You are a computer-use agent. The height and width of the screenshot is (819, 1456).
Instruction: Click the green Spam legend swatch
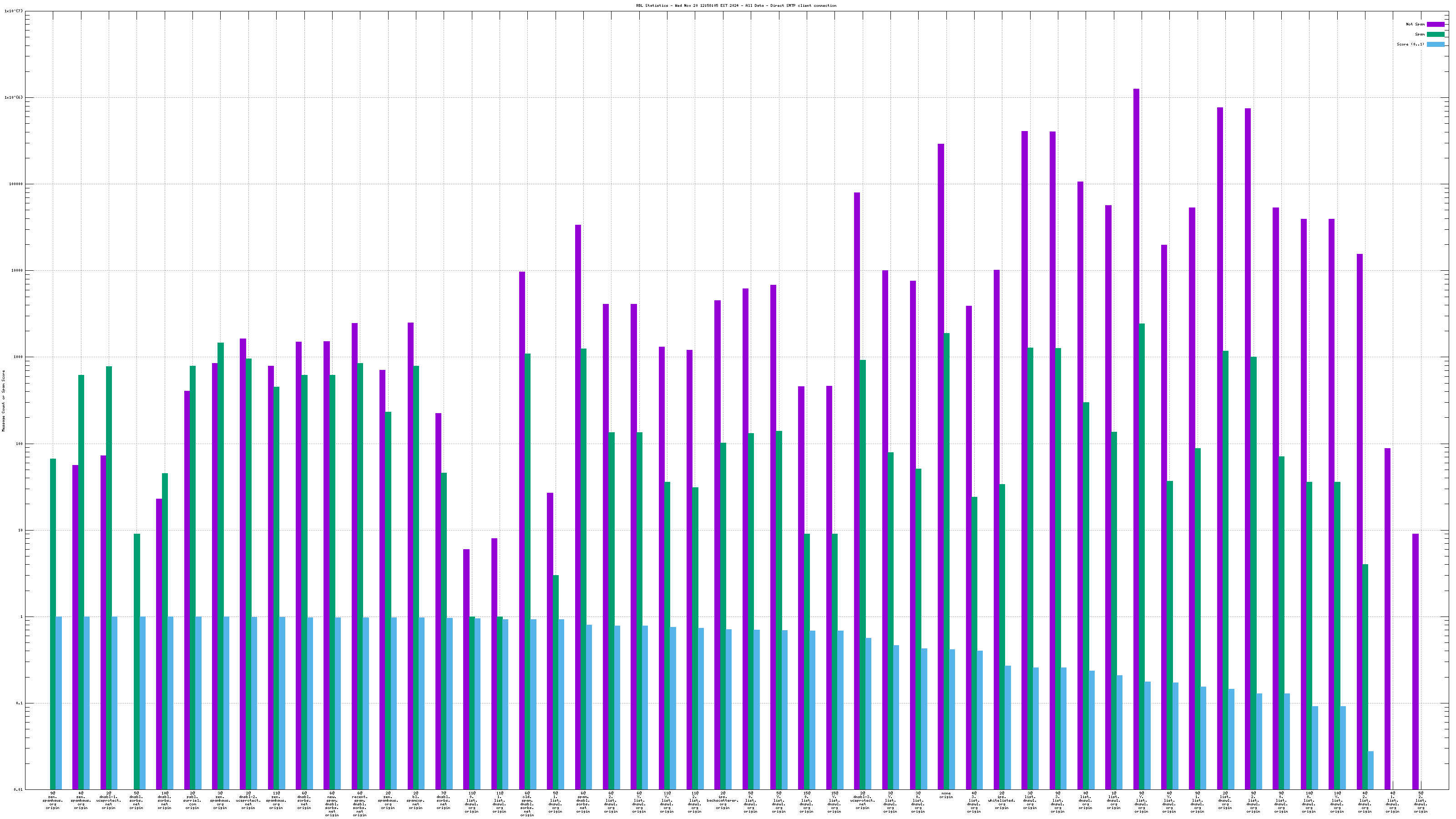(1435, 35)
